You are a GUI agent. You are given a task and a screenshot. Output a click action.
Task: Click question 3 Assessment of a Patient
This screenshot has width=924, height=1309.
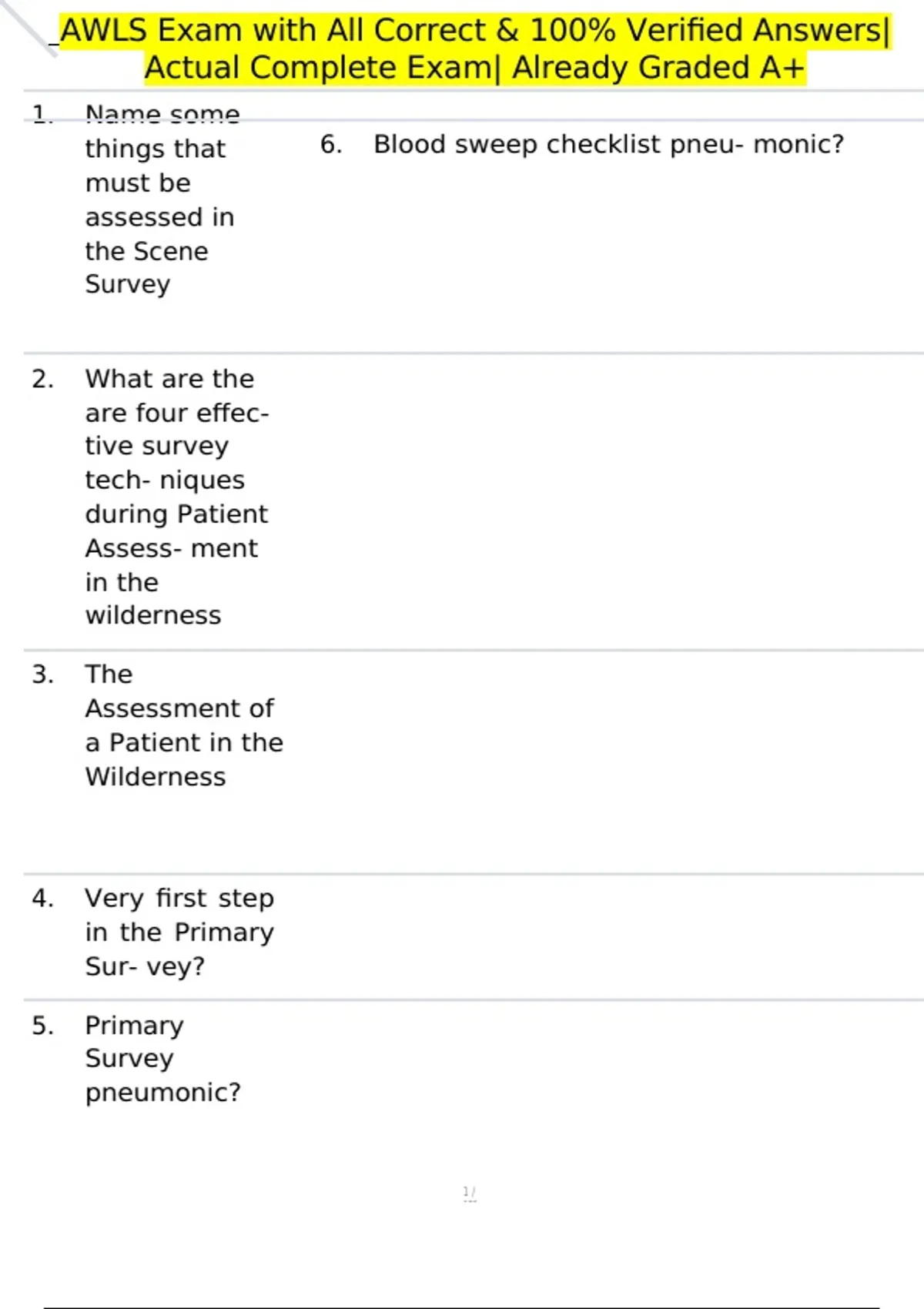(x=184, y=725)
